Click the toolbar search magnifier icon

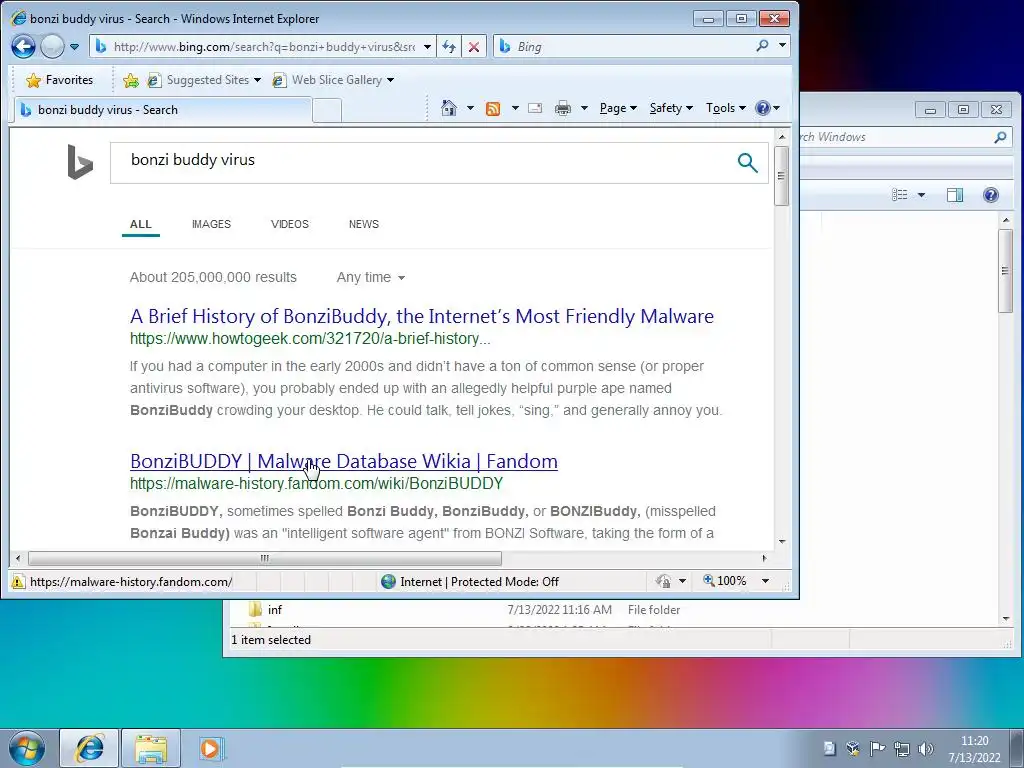[x=762, y=46]
